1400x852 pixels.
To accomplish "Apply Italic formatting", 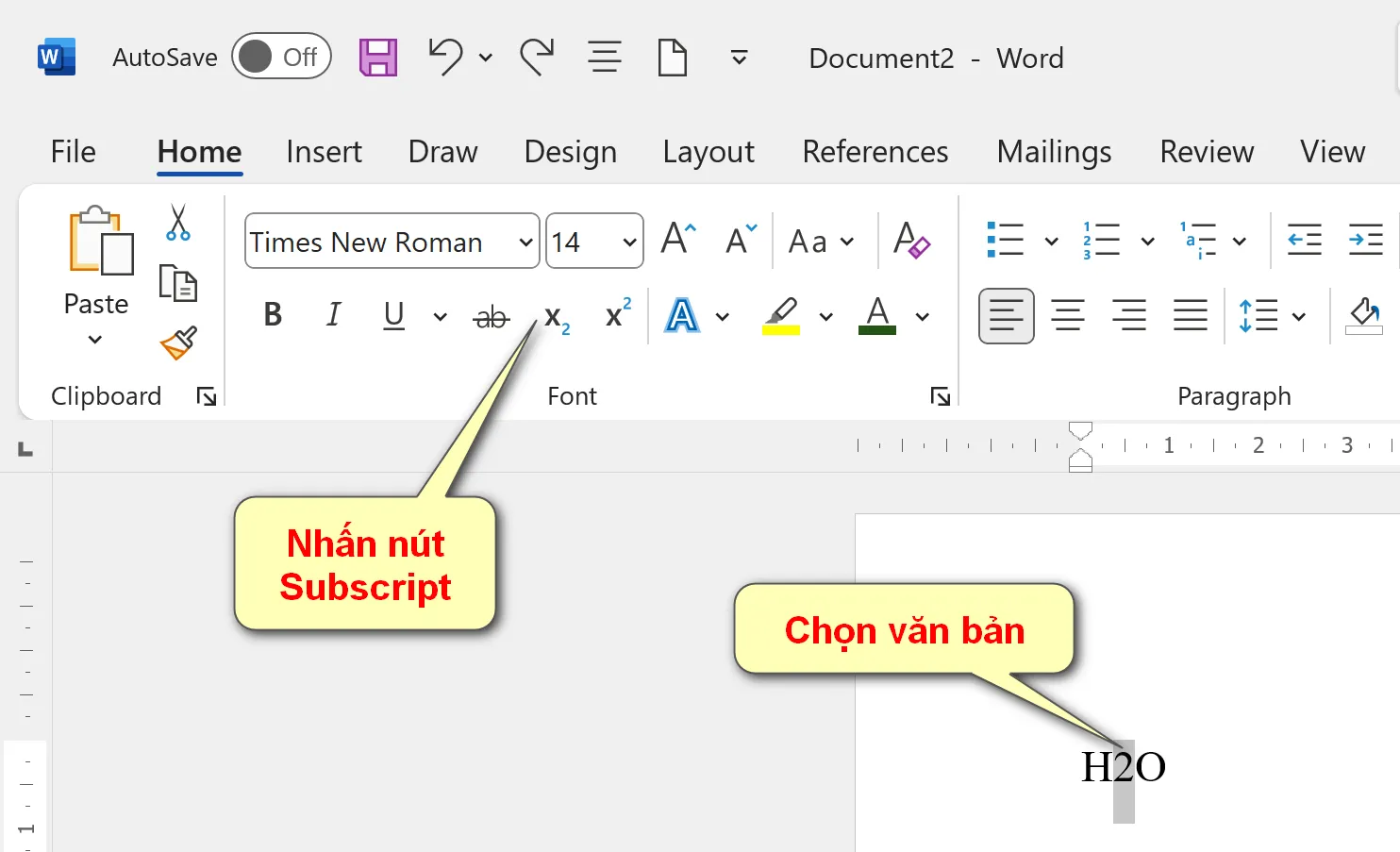I will [x=332, y=315].
